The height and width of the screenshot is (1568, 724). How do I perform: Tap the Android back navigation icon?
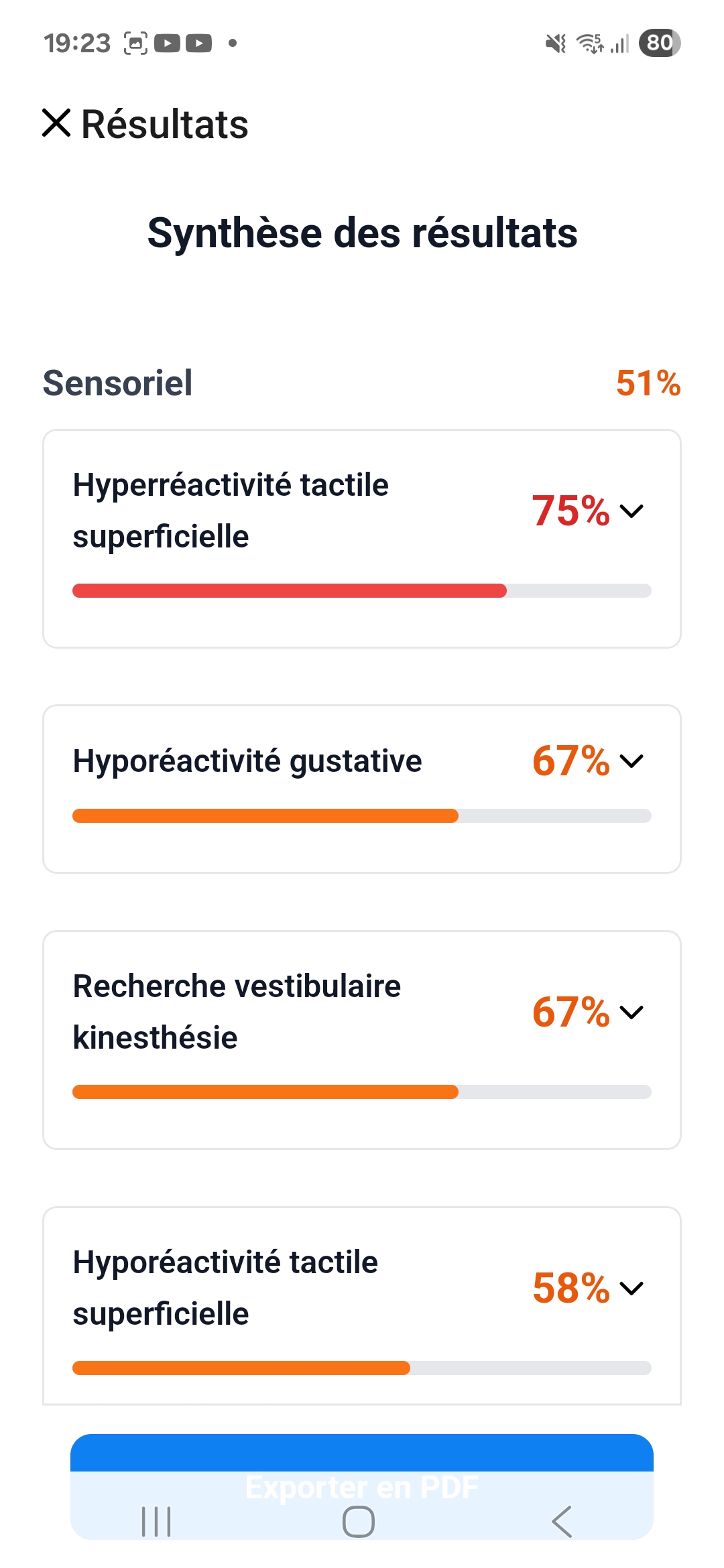pyautogui.click(x=562, y=1521)
